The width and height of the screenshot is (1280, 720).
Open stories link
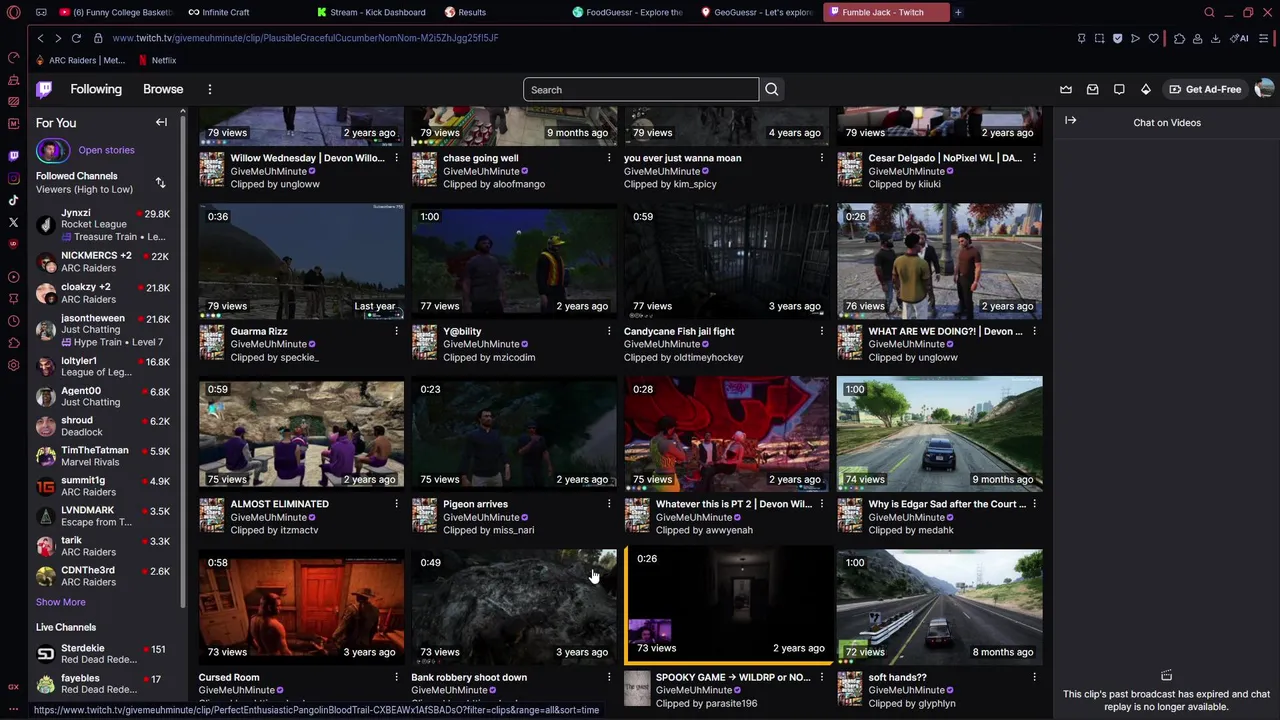[x=106, y=150]
